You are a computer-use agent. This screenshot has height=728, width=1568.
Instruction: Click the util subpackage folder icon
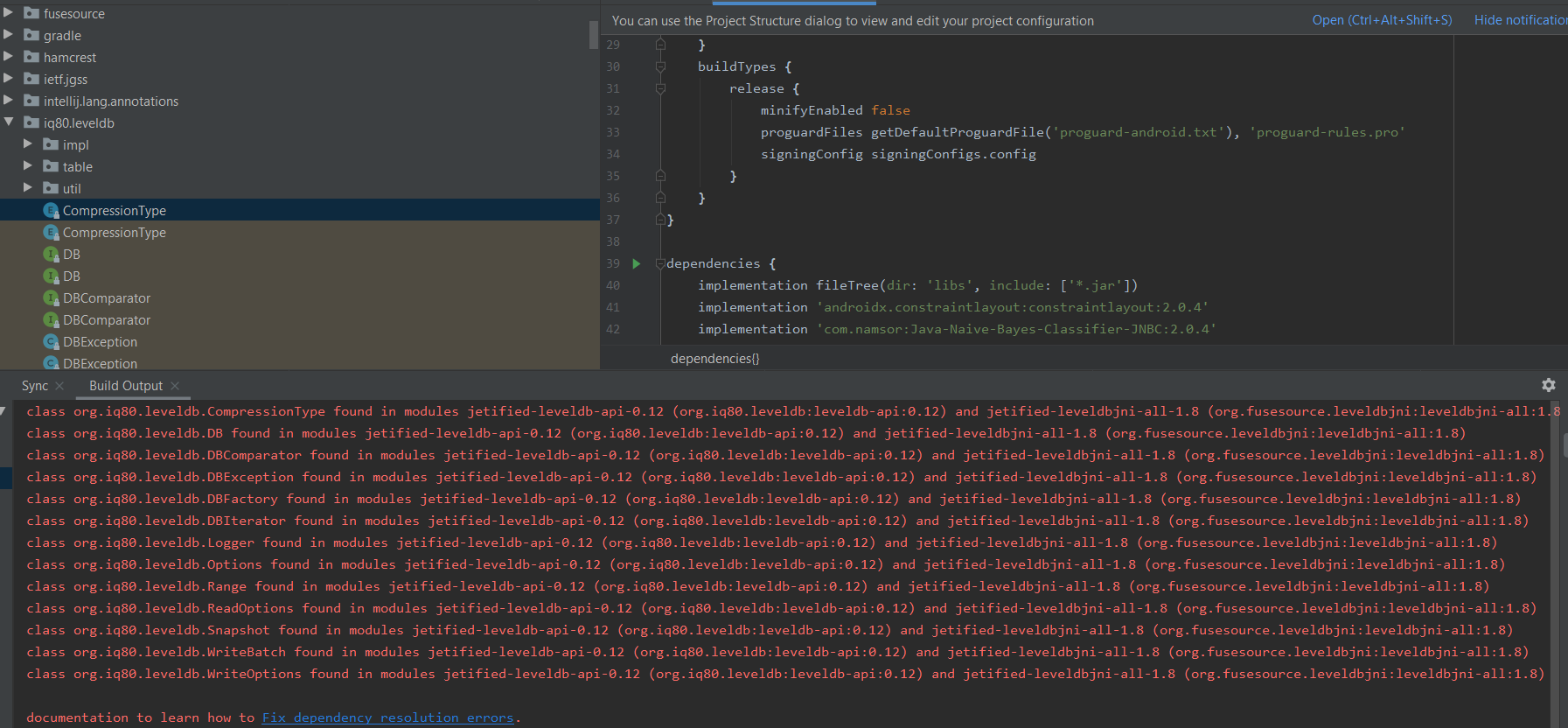tap(51, 188)
